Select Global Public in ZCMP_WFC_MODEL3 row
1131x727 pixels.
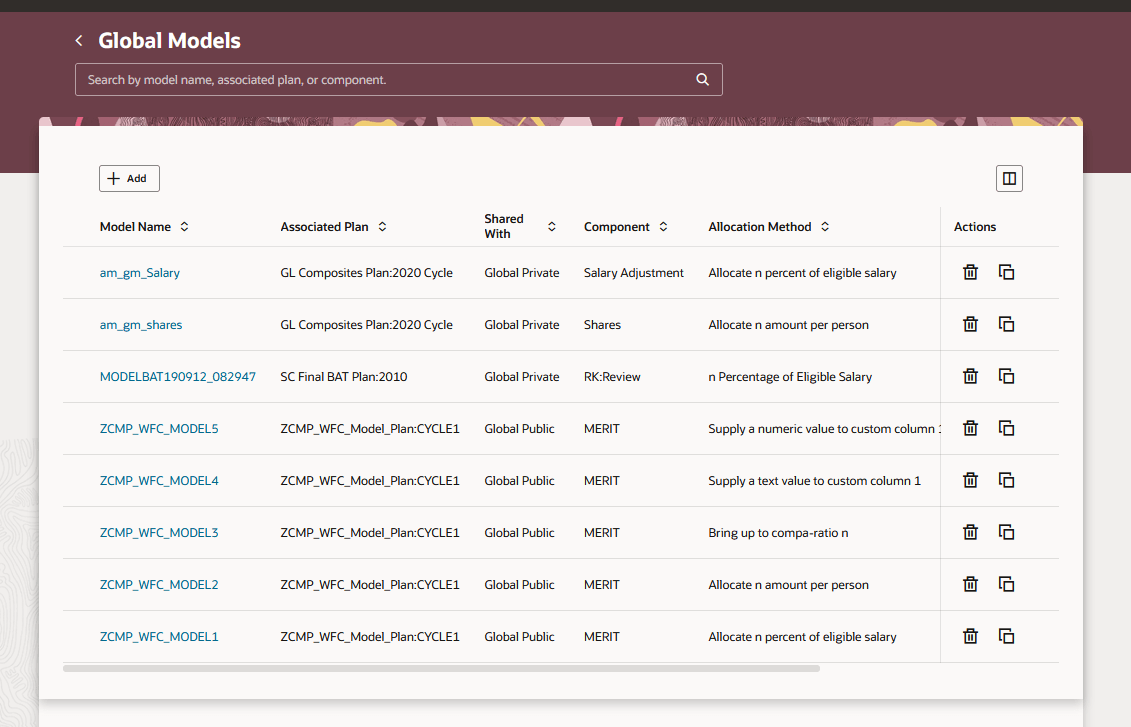[x=519, y=532]
